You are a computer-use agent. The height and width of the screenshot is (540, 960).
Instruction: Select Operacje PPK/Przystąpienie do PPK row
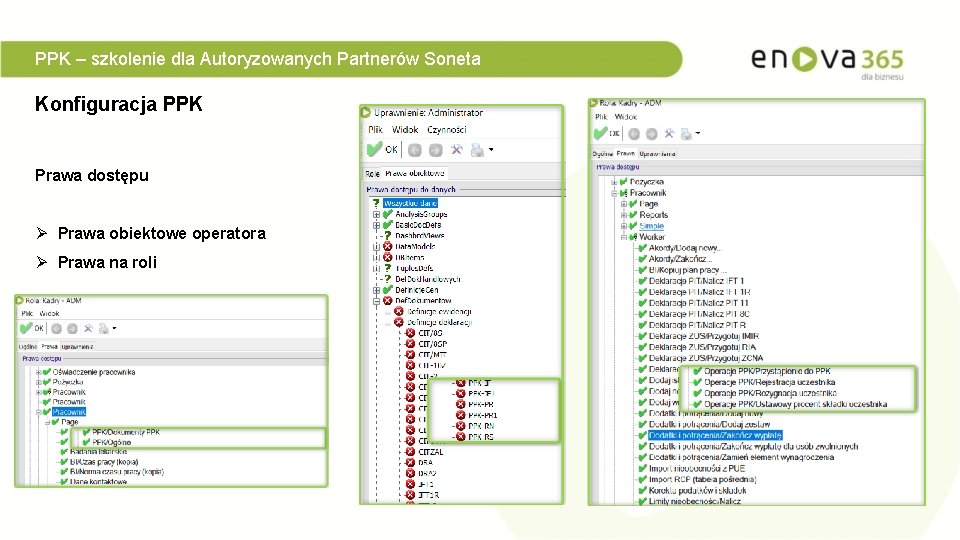pos(767,371)
